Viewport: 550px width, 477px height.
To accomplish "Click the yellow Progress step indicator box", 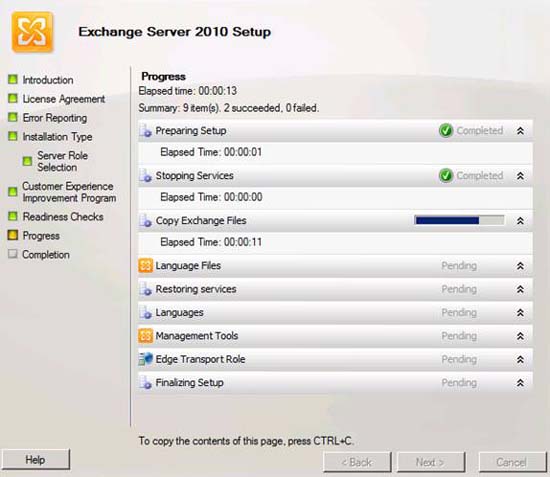I will pyautogui.click(x=13, y=235).
